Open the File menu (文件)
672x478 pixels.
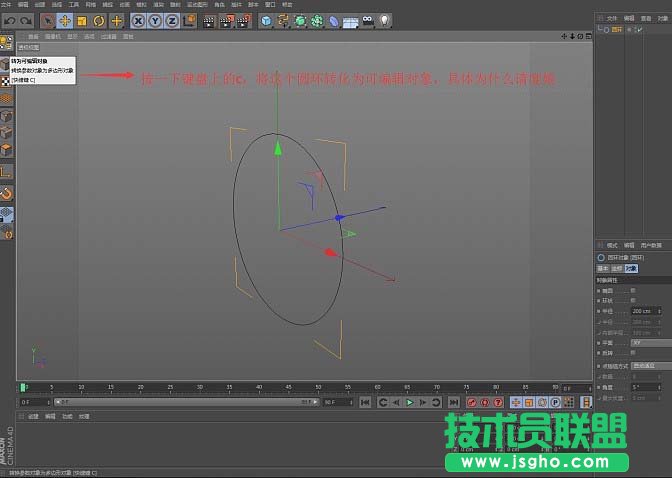click(6, 4)
